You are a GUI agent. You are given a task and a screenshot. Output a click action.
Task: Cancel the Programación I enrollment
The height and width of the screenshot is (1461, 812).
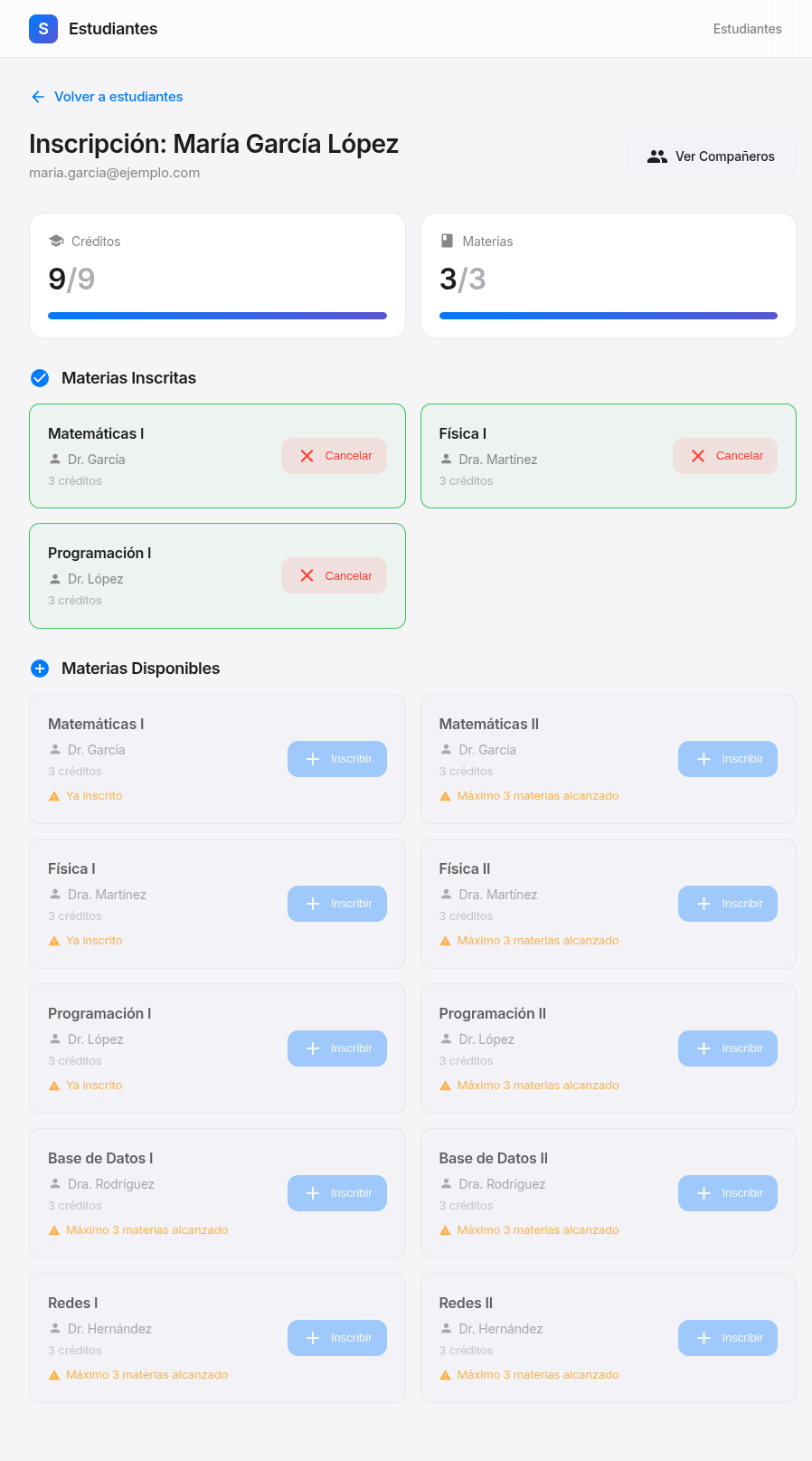(x=334, y=575)
